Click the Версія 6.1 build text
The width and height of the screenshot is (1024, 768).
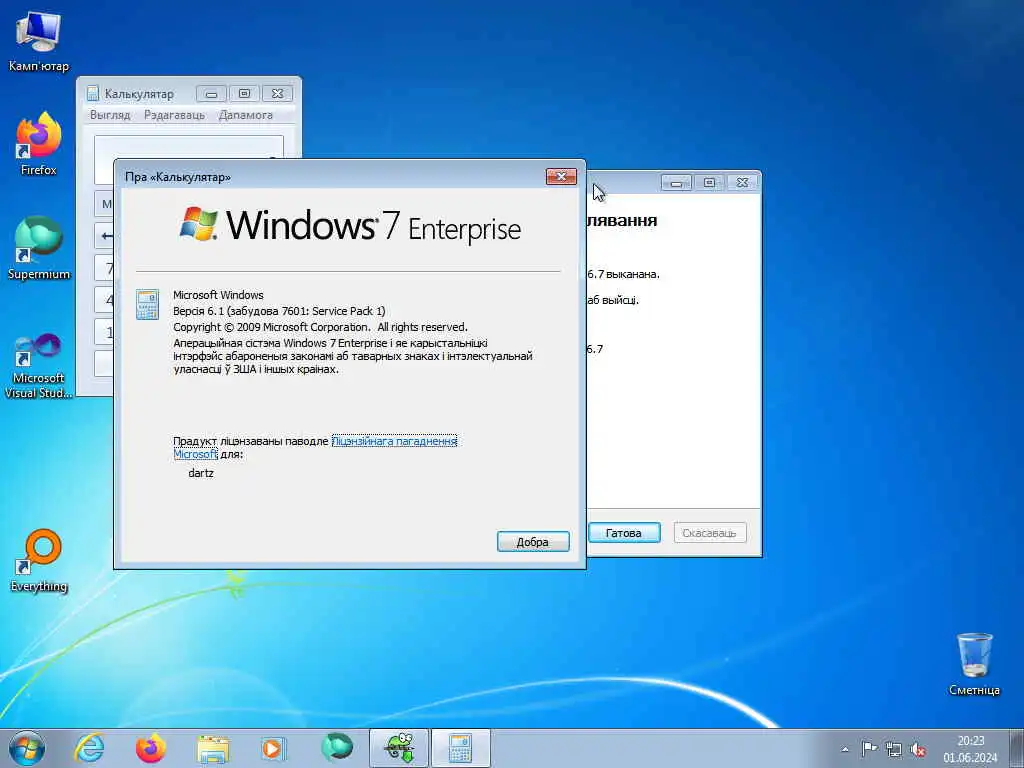tap(280, 311)
